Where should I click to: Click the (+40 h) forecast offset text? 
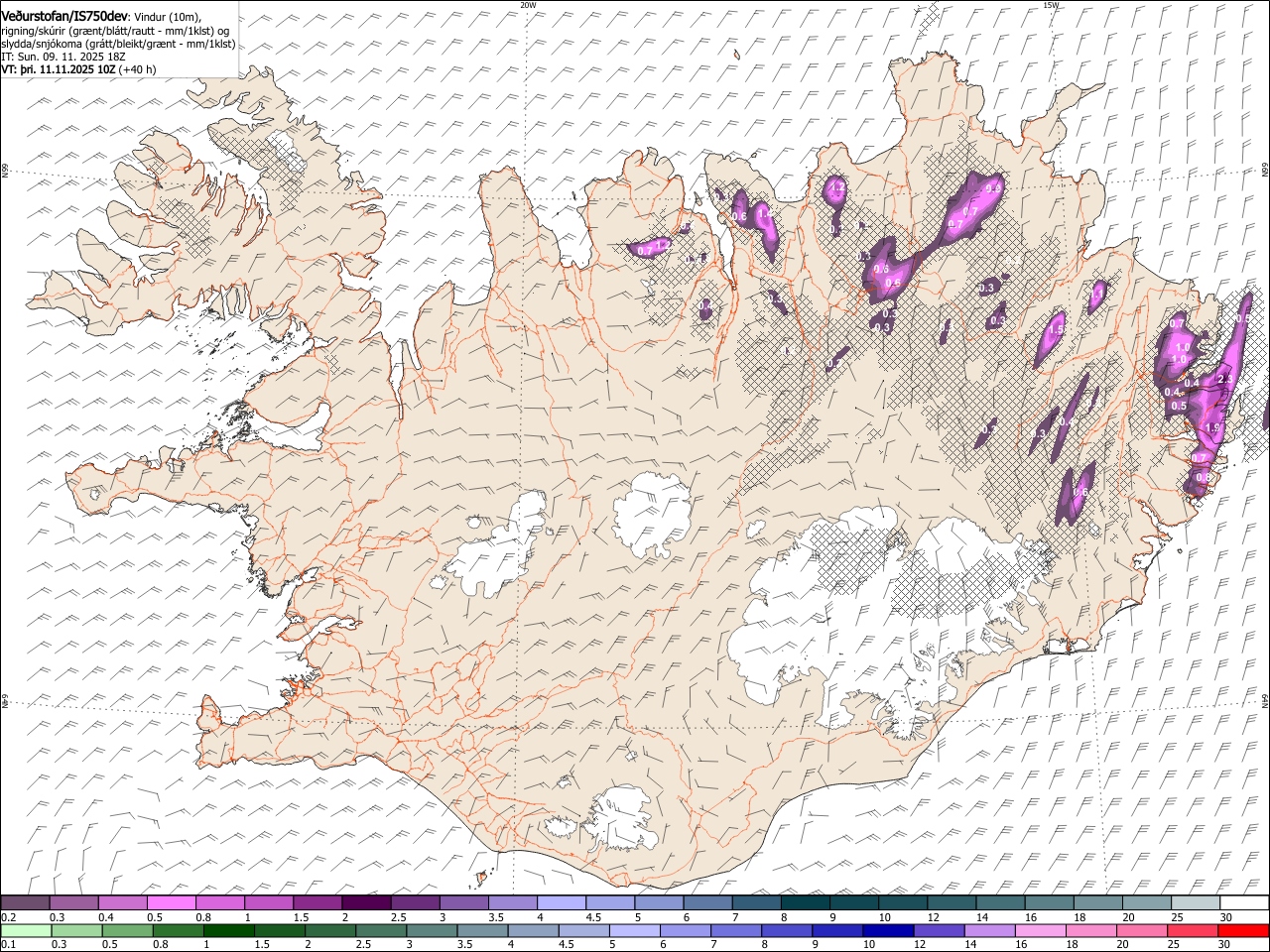137,69
